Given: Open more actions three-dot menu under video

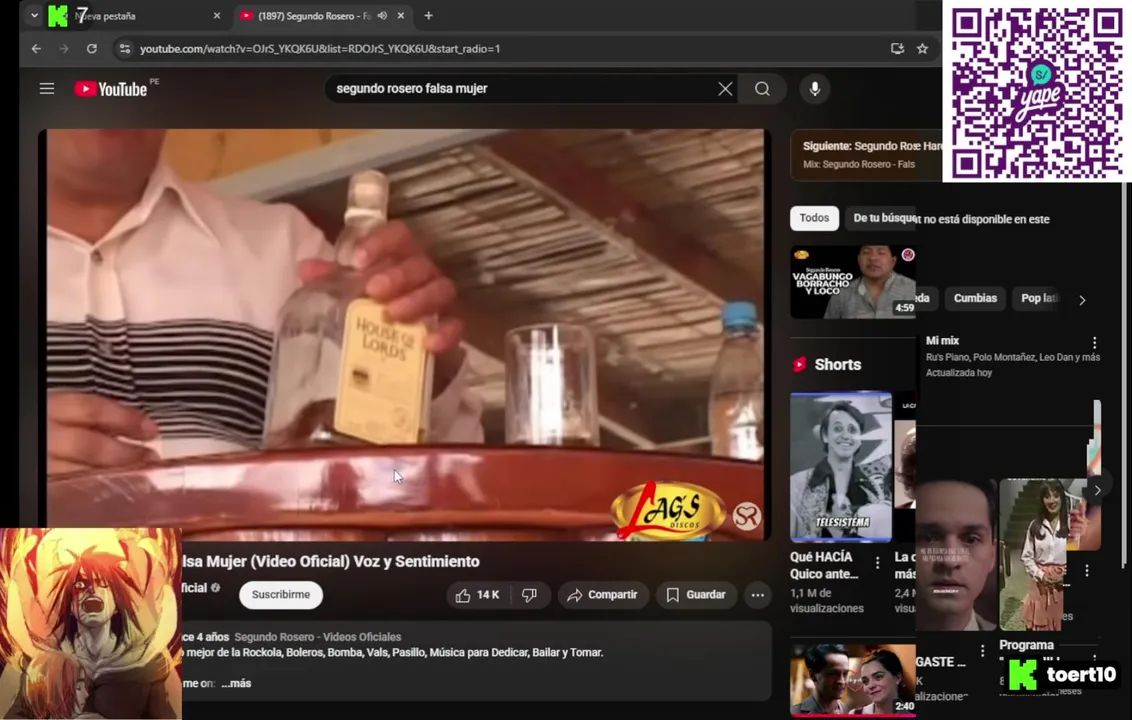Looking at the screenshot, I should pos(757,594).
